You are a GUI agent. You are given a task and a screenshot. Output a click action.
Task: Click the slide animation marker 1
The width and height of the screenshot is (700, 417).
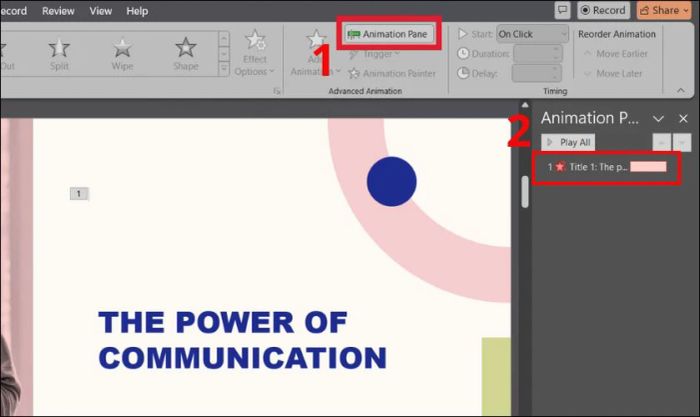click(x=79, y=193)
